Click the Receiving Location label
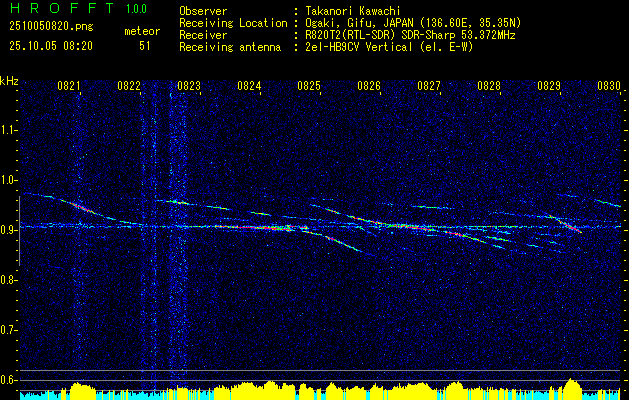Screen dimensions: 629x400 click(233, 23)
